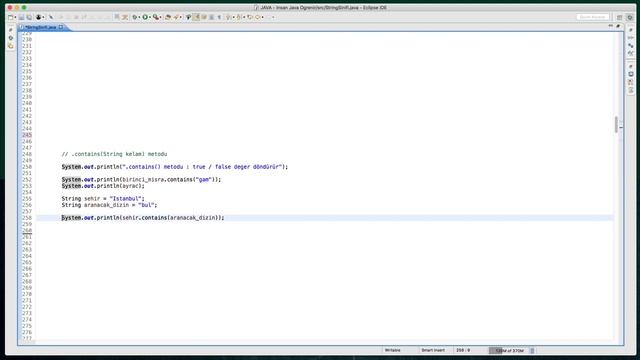Click the Restore icon atop the left trim

[11, 30]
